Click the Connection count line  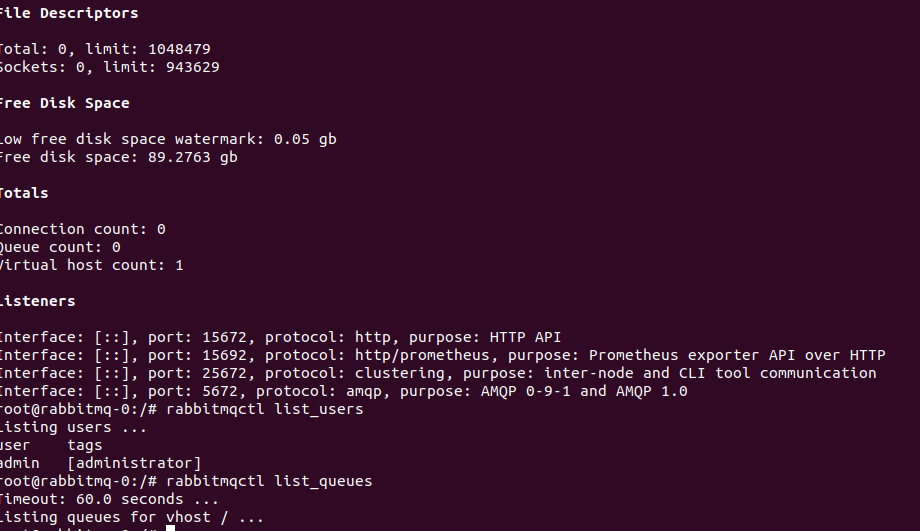click(x=82, y=229)
